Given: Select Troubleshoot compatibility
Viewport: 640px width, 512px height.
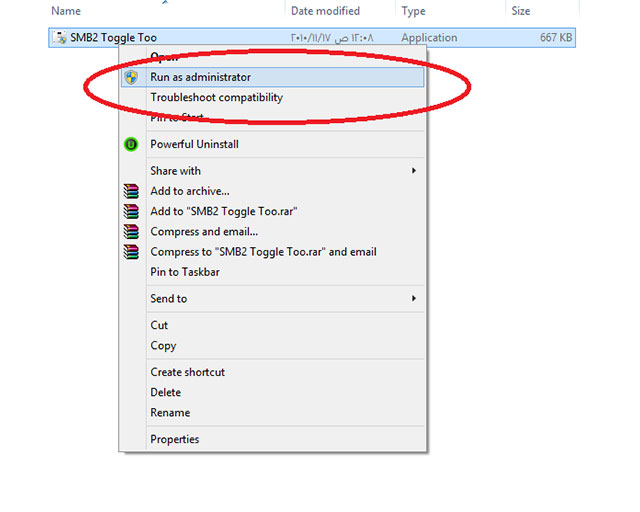Looking at the screenshot, I should click(x=273, y=98).
